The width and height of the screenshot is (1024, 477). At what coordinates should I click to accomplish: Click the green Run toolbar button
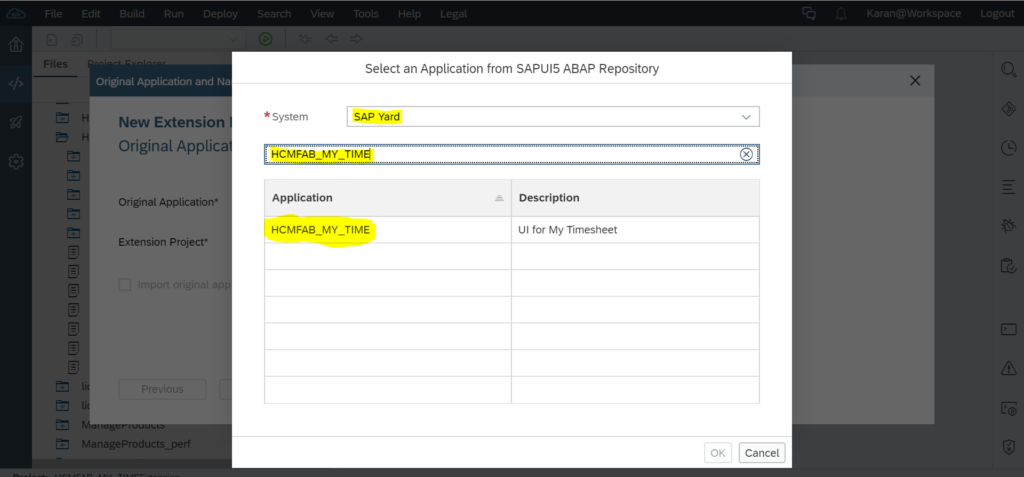(x=265, y=39)
